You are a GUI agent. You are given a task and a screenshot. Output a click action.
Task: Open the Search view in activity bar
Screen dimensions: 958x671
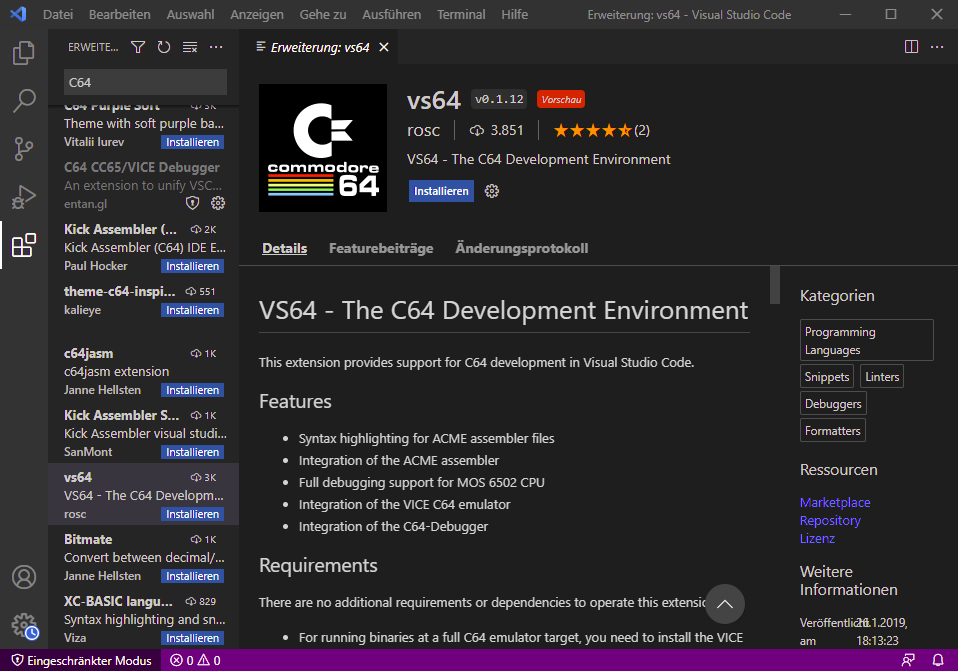click(24, 101)
